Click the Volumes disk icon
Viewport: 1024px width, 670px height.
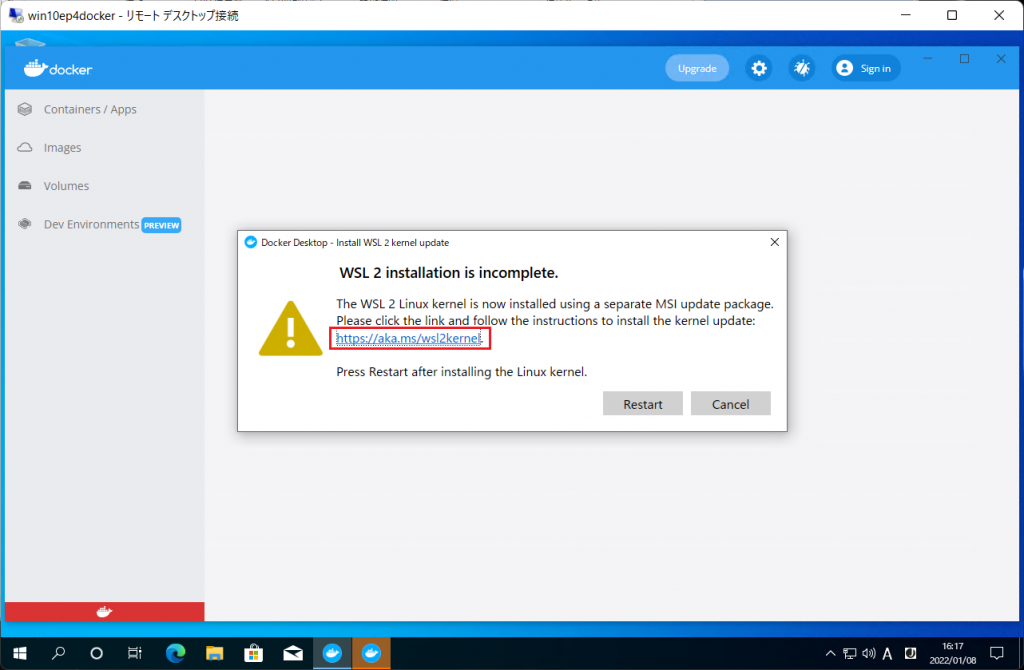25,186
